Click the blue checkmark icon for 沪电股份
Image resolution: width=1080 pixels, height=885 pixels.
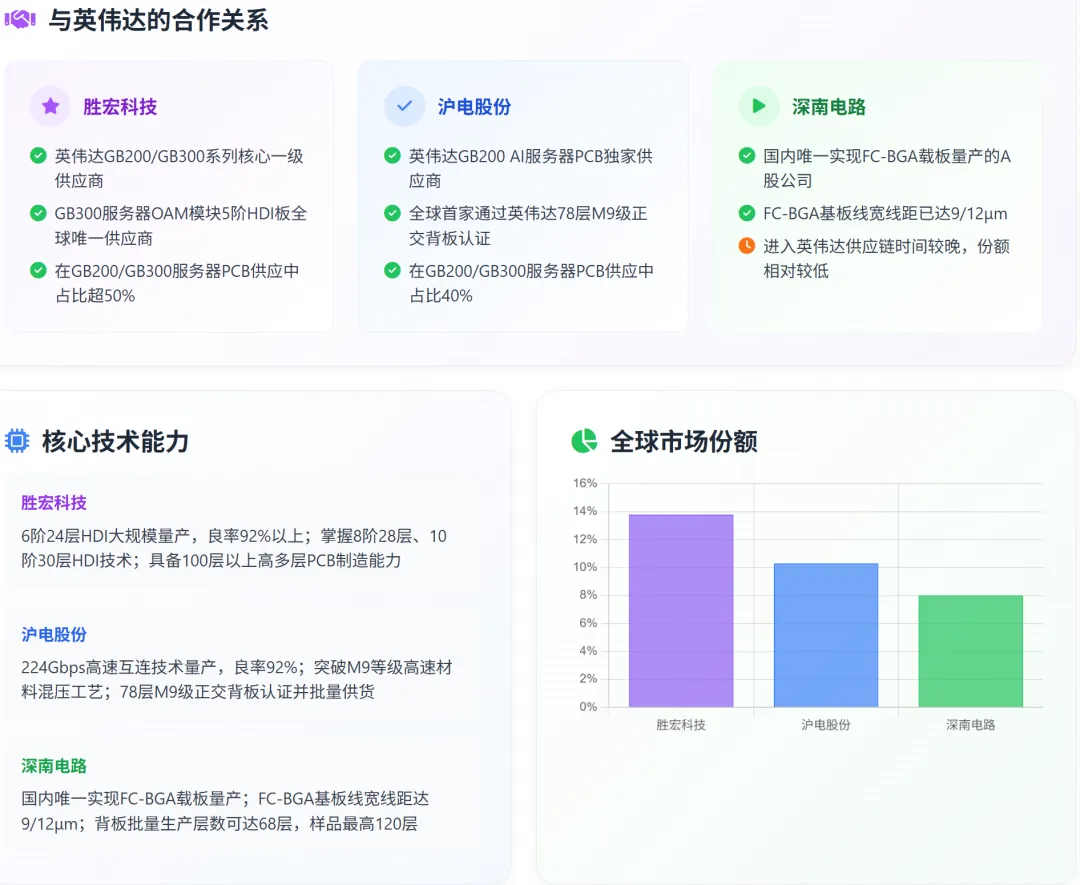point(404,106)
